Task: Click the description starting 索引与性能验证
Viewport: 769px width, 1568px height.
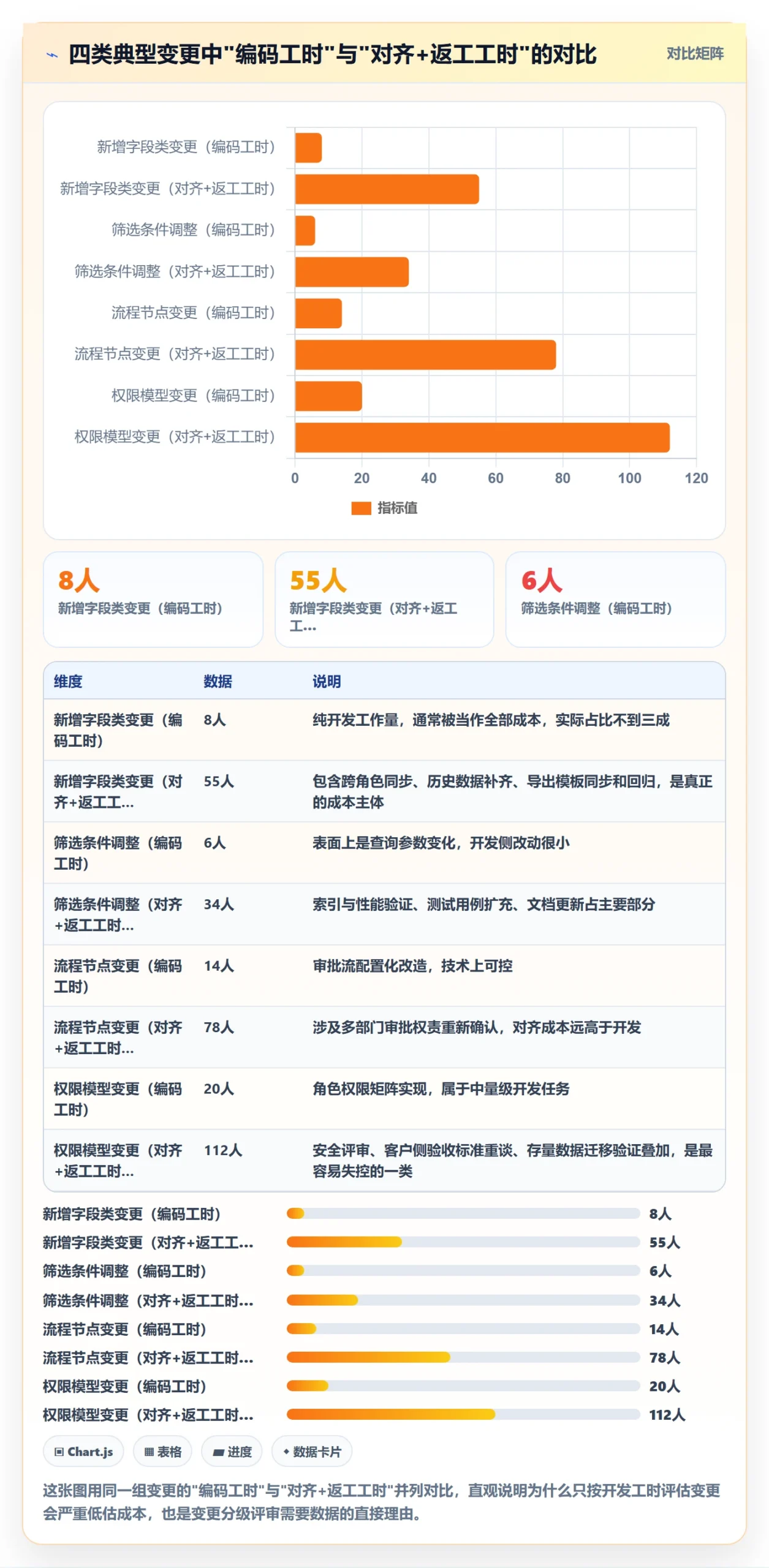Action: coord(483,904)
